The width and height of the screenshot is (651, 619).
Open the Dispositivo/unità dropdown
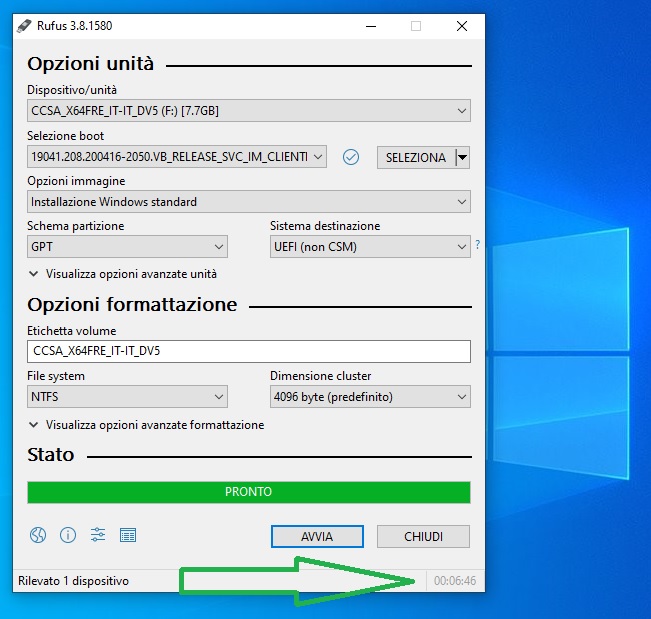click(249, 110)
